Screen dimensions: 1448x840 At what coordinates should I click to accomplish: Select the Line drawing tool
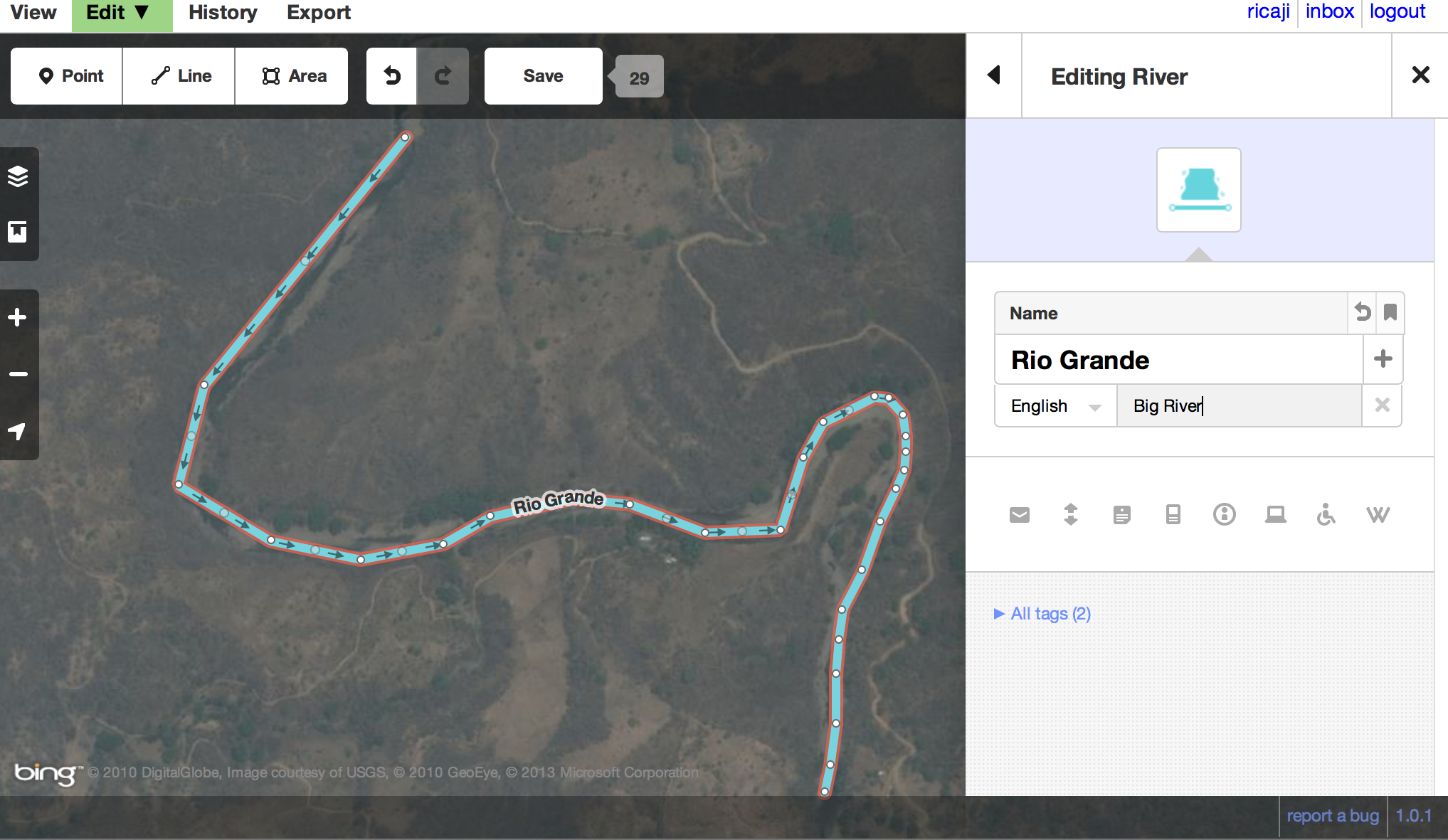[179, 75]
